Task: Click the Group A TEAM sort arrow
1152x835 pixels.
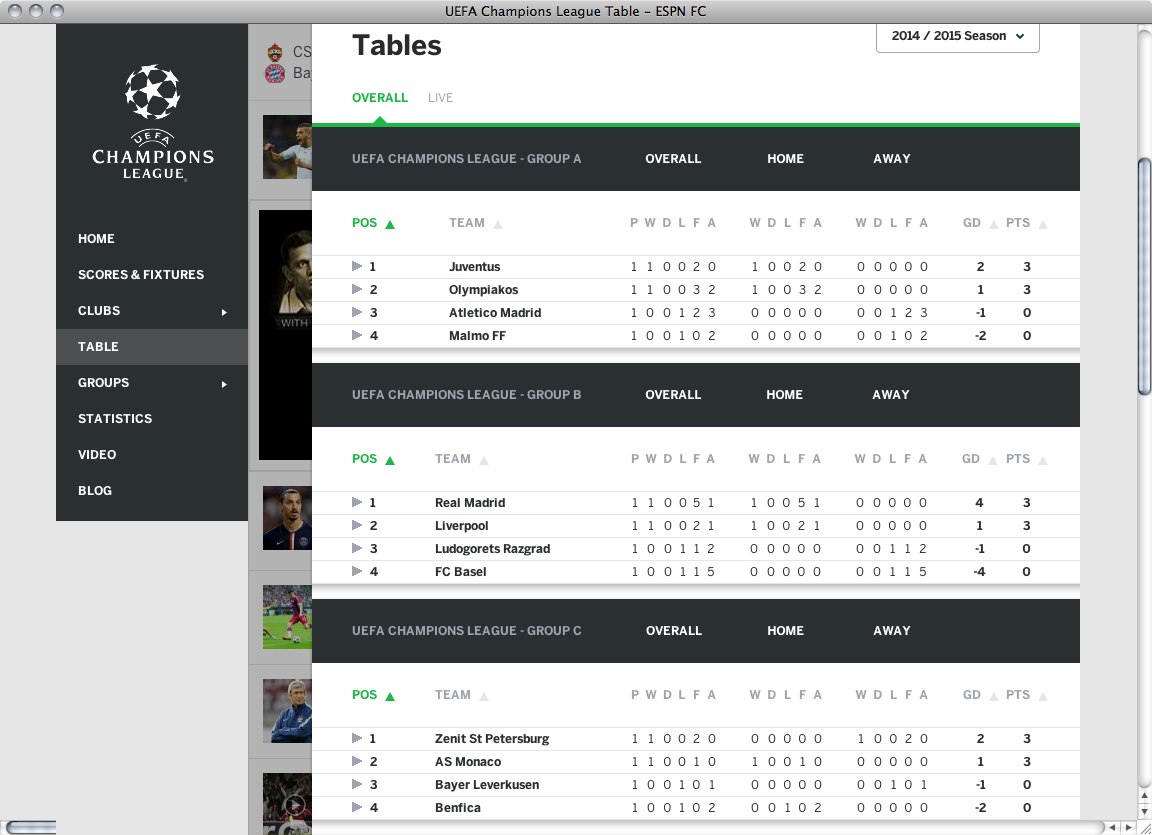Action: pos(498,224)
